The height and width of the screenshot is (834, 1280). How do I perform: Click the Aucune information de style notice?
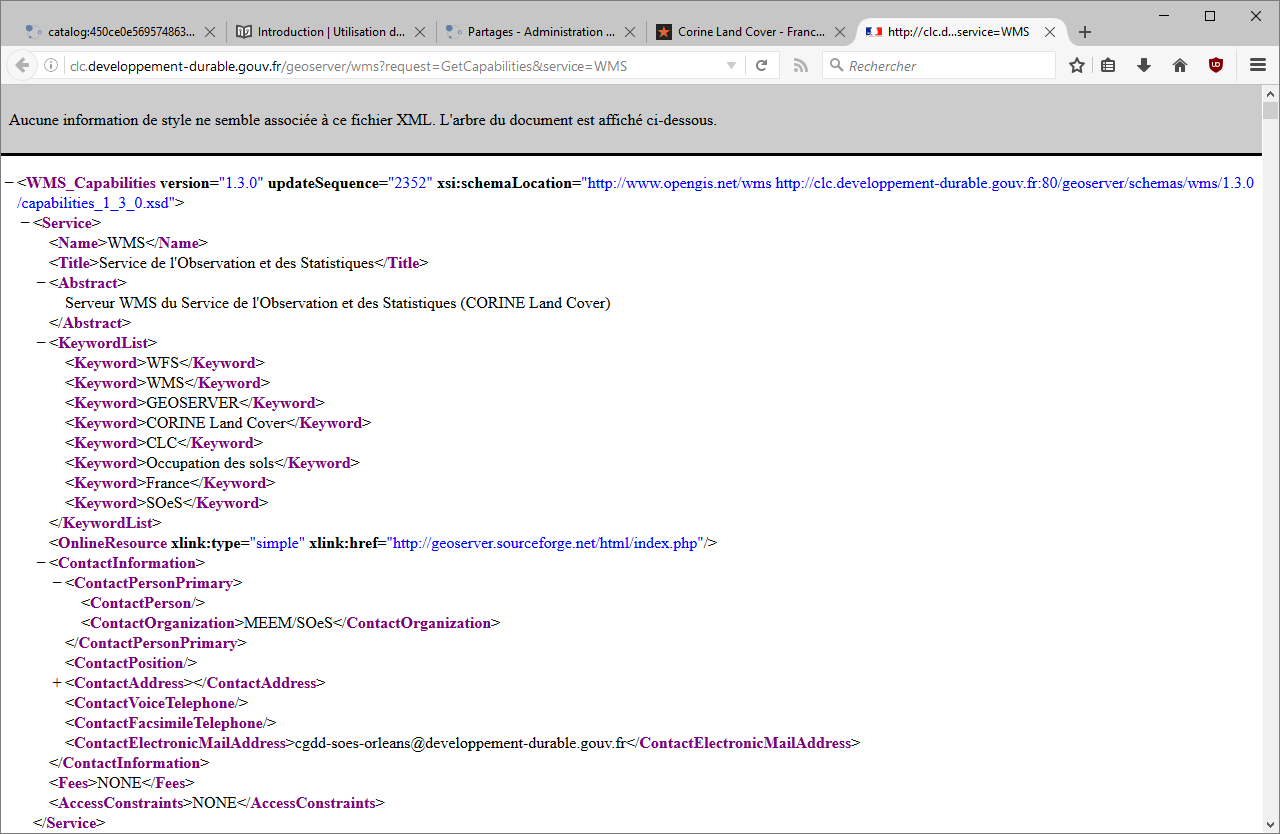coord(363,120)
